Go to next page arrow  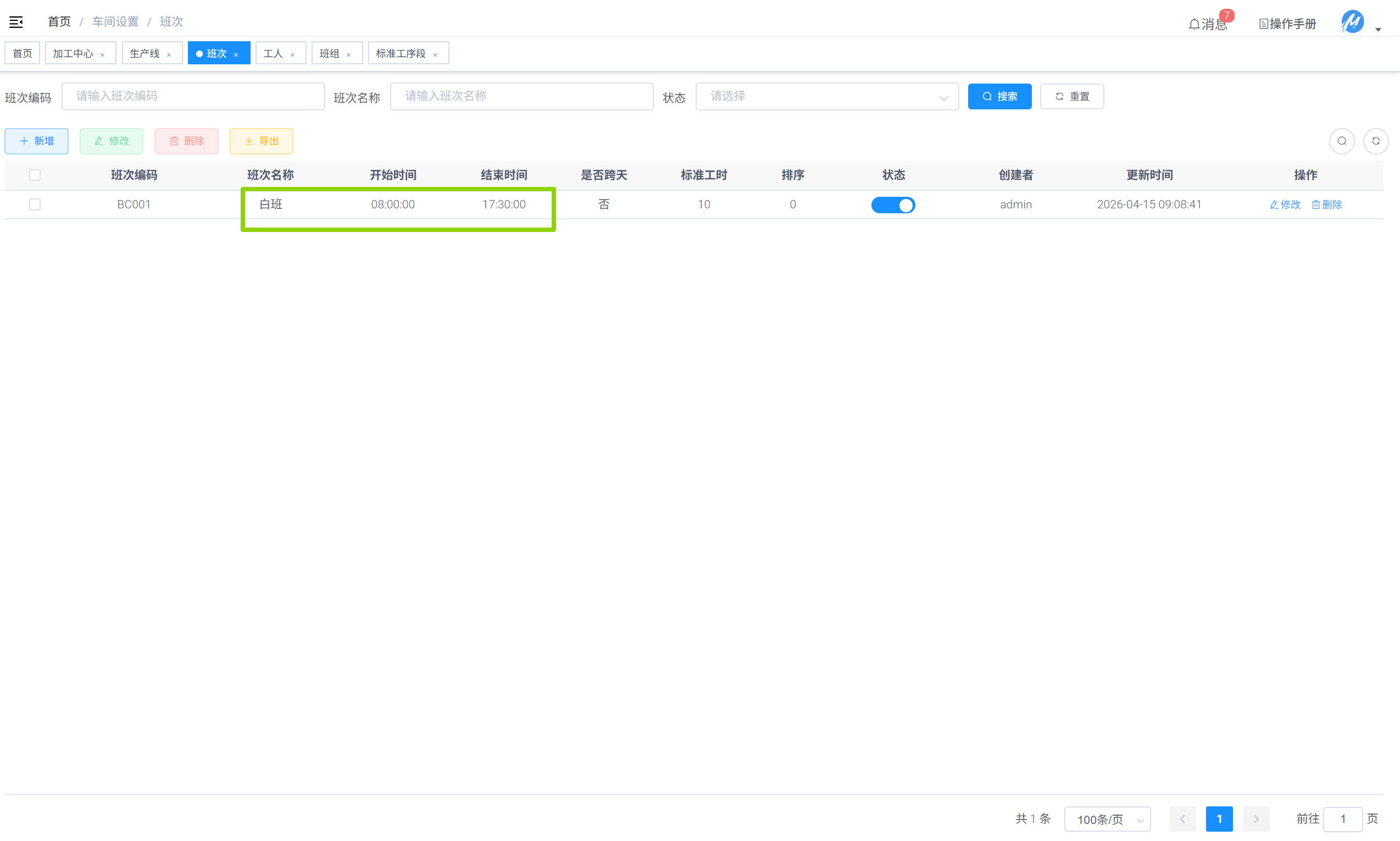pyautogui.click(x=1256, y=819)
